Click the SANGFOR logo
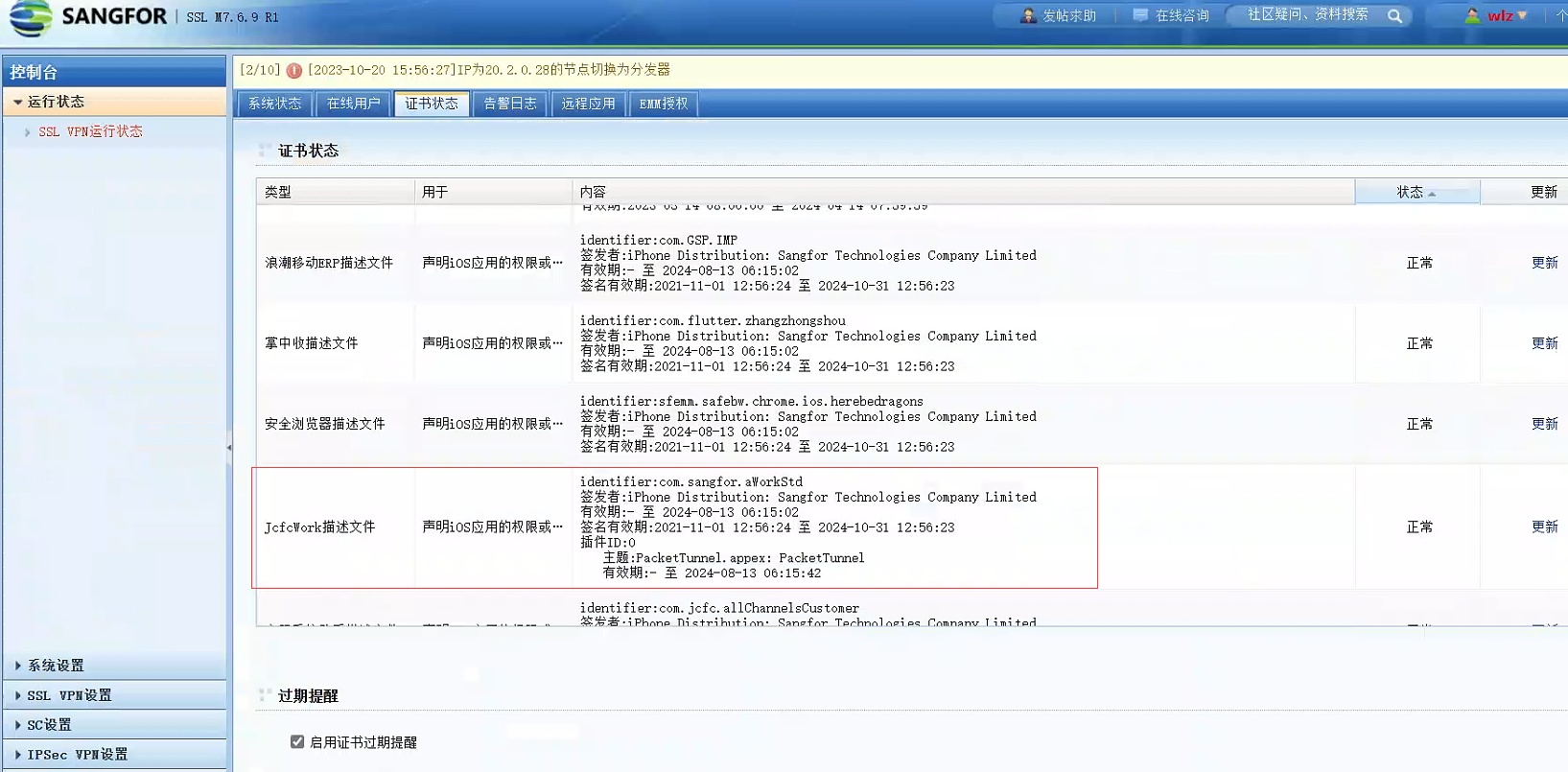The width and height of the screenshot is (1568, 772). [x=86, y=17]
